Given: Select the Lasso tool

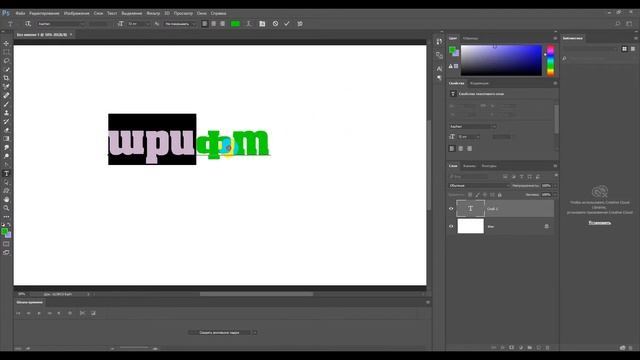Looking at the screenshot, I should (x=6, y=60).
